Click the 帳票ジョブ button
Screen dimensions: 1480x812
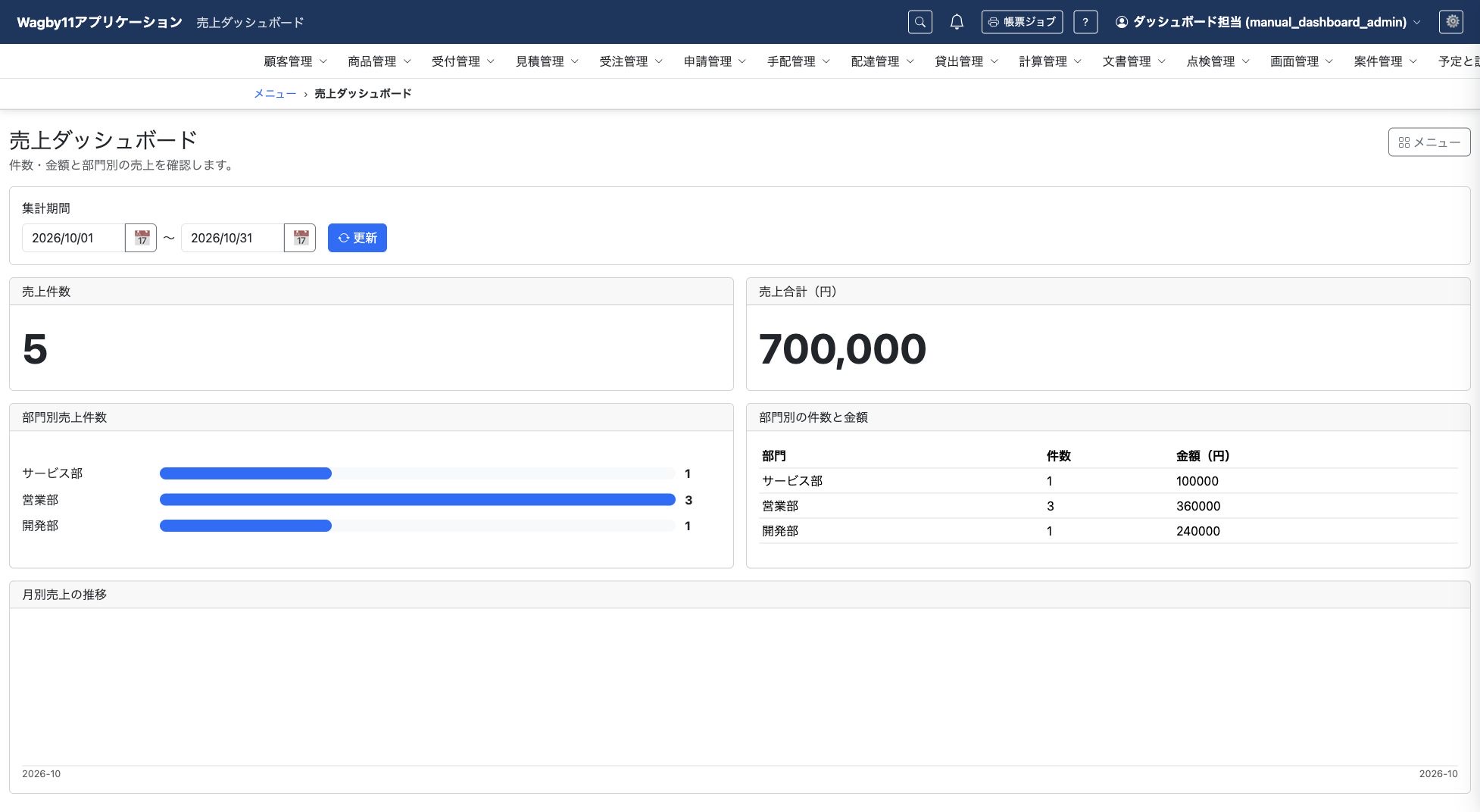(1022, 22)
